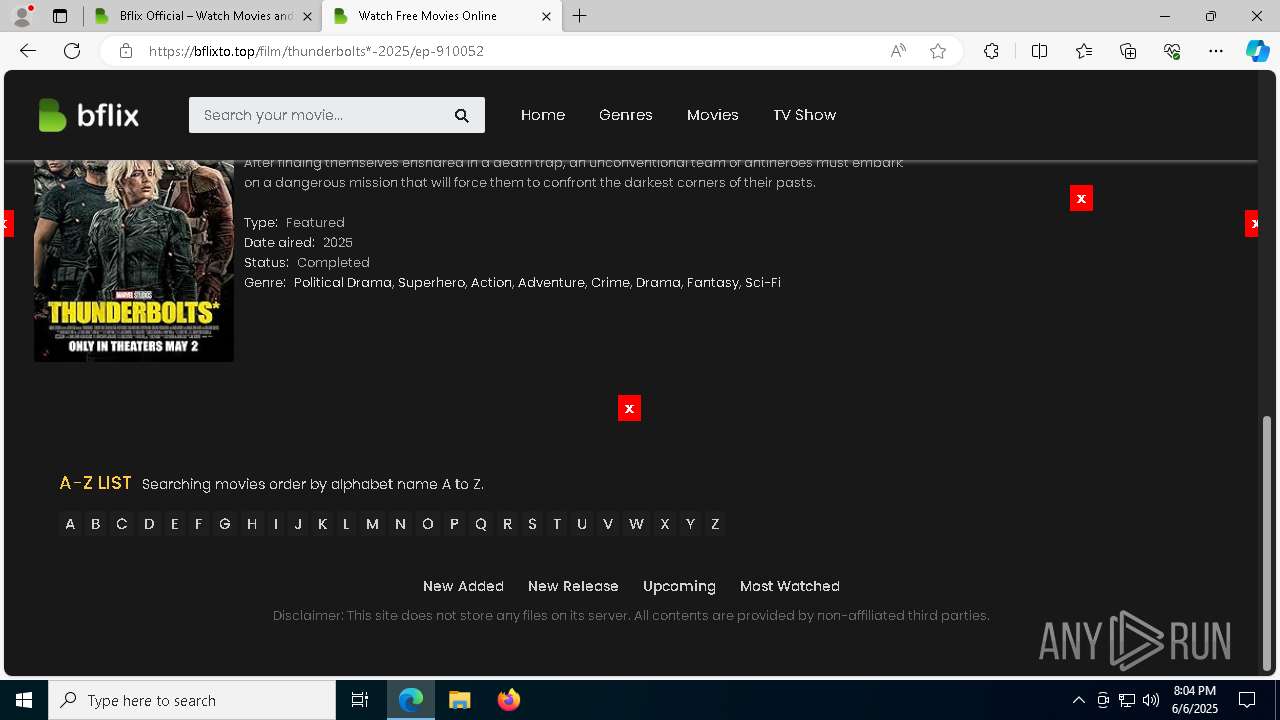Open a new tab
This screenshot has height=720, width=1280.
[x=580, y=16]
